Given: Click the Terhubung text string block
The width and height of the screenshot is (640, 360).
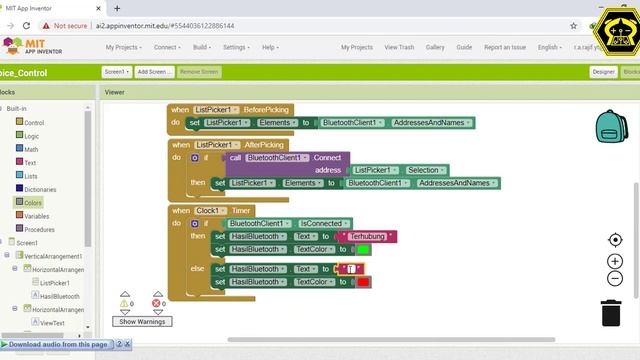Looking at the screenshot, I should click(366, 236).
